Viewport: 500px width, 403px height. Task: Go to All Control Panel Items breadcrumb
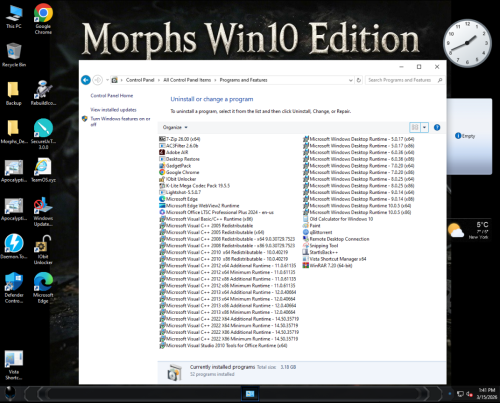tap(187, 80)
